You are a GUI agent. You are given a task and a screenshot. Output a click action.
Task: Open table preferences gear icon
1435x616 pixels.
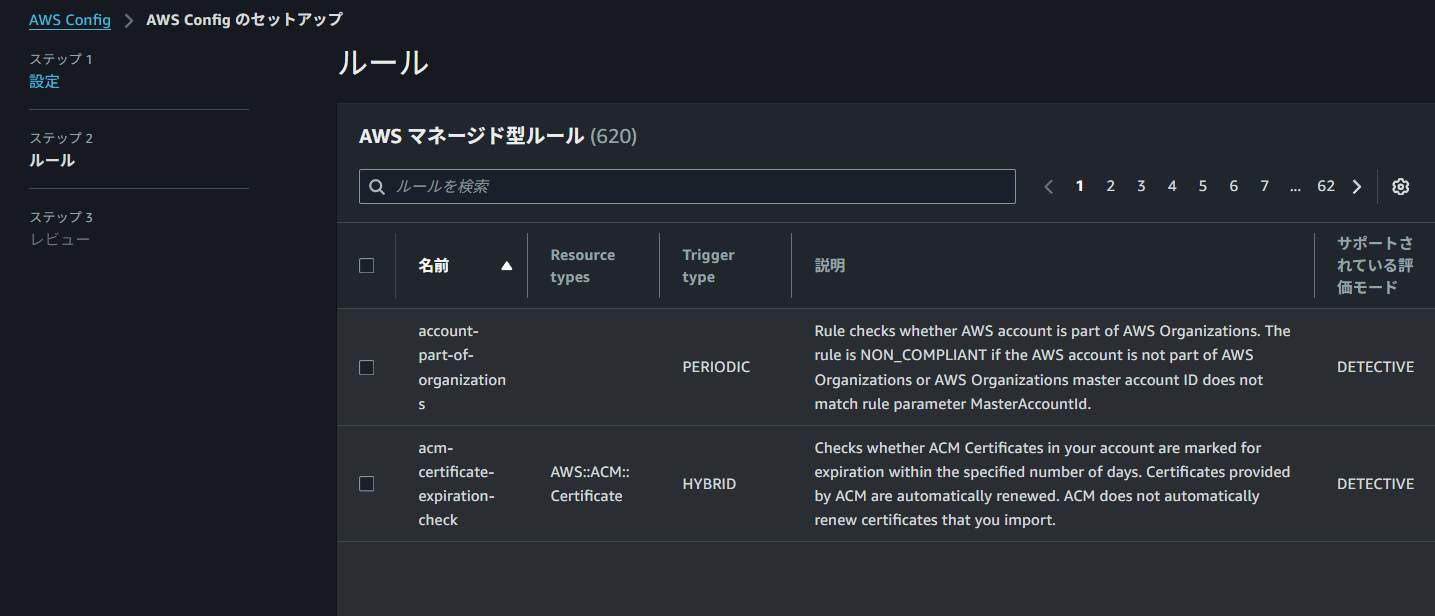pyautogui.click(x=1400, y=186)
